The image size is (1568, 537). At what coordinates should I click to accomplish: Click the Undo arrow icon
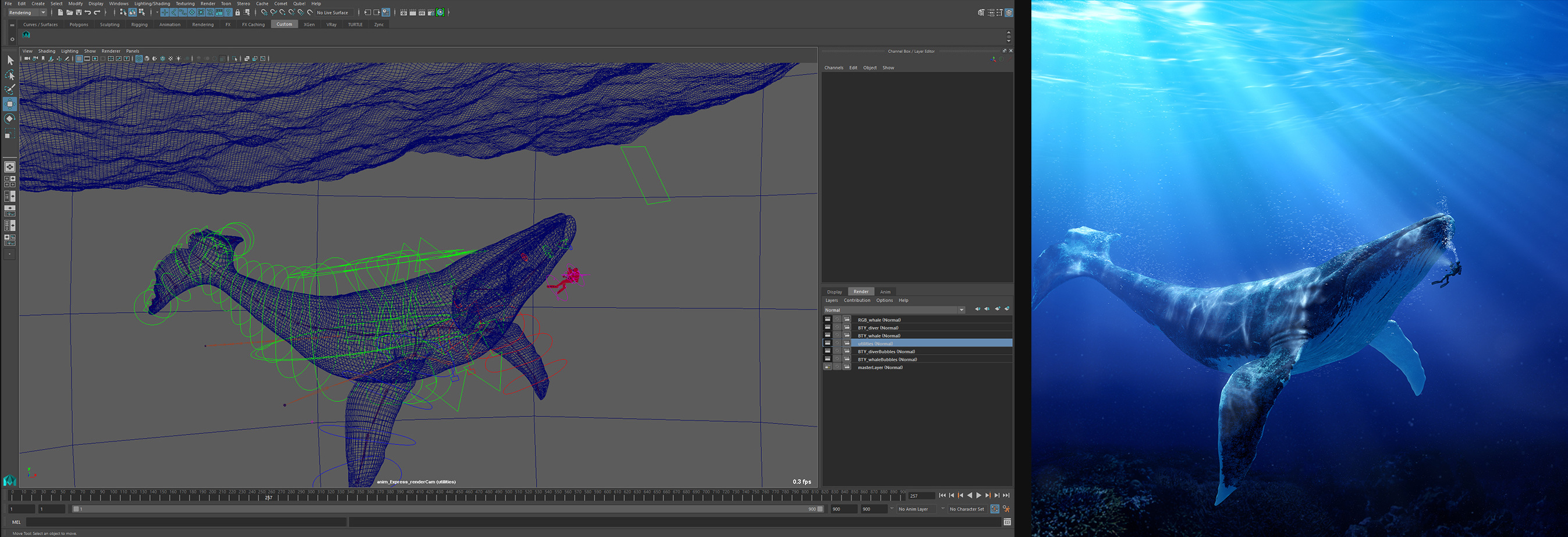(x=88, y=12)
